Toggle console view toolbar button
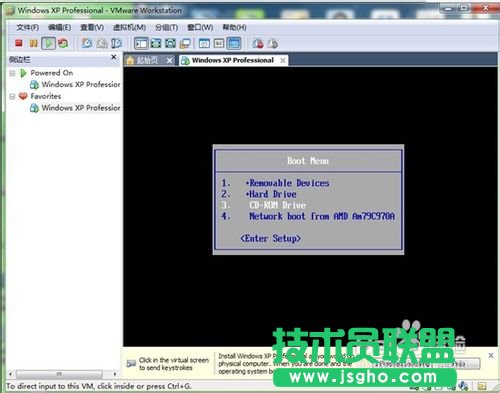This screenshot has width=500, height=393. 233,43
